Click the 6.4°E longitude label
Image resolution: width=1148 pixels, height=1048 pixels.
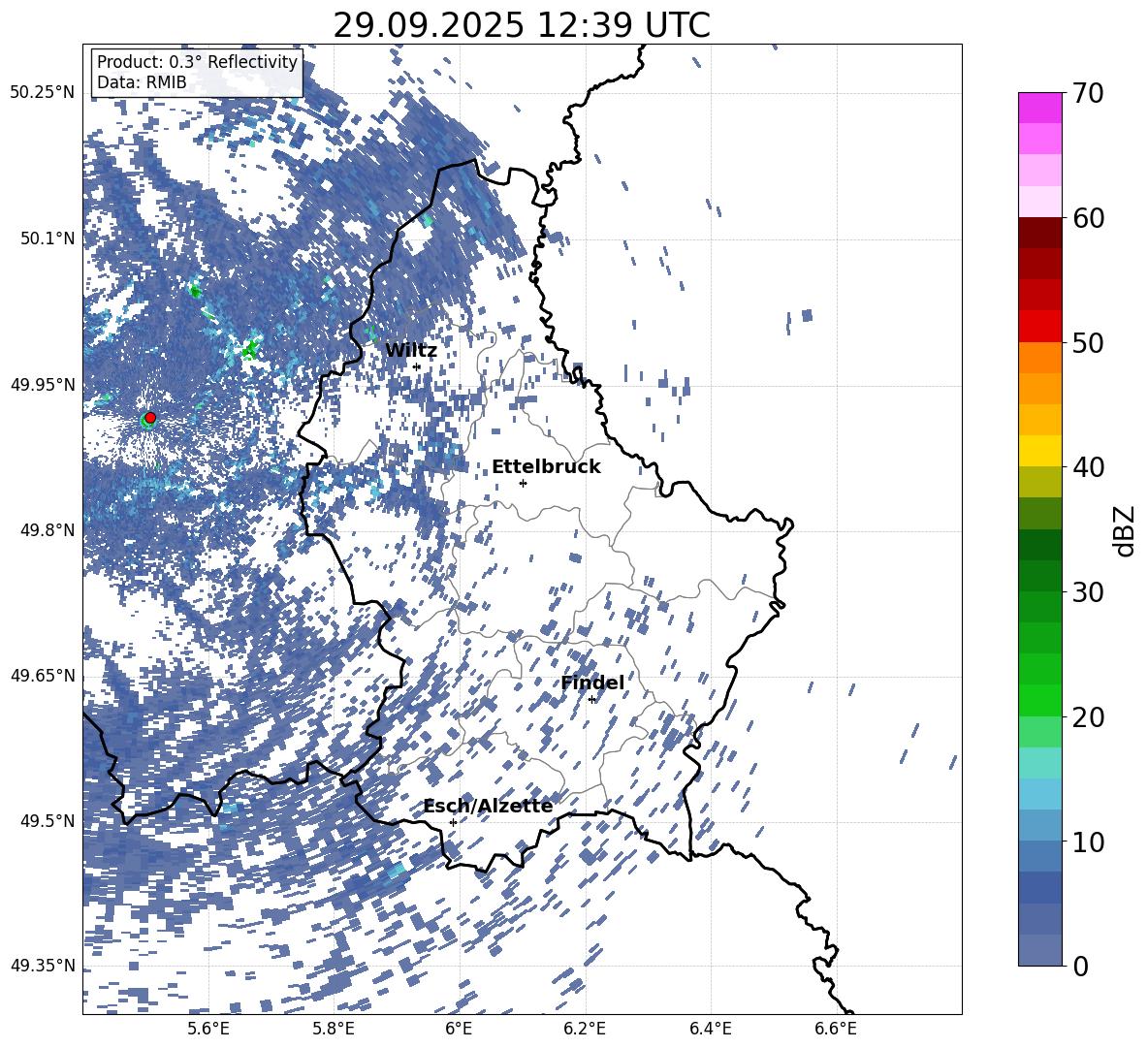pyautogui.click(x=711, y=1029)
